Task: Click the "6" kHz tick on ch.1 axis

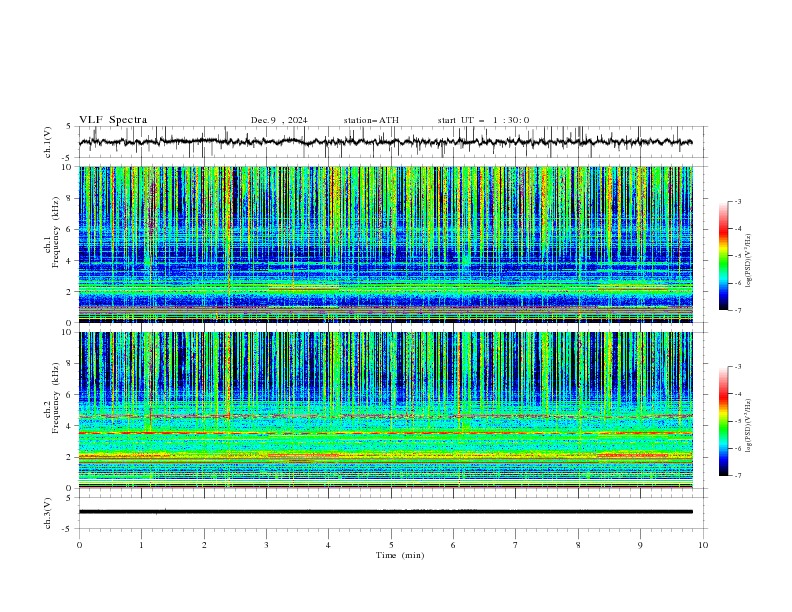Action: click(70, 229)
